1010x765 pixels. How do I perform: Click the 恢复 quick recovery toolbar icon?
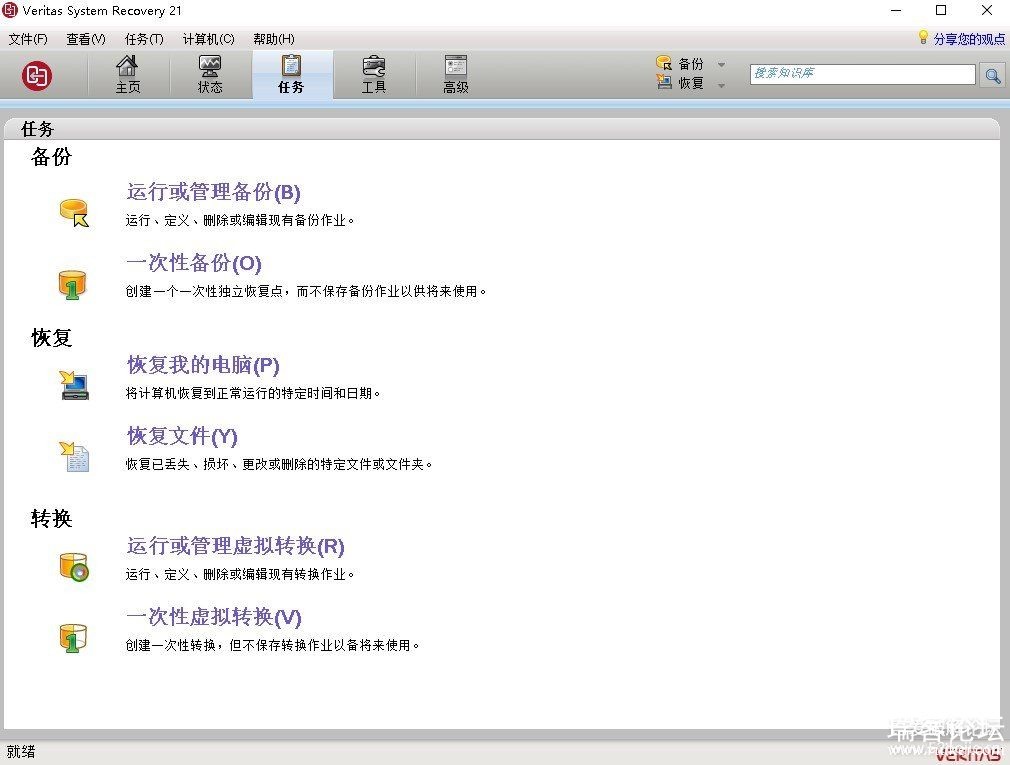[663, 82]
